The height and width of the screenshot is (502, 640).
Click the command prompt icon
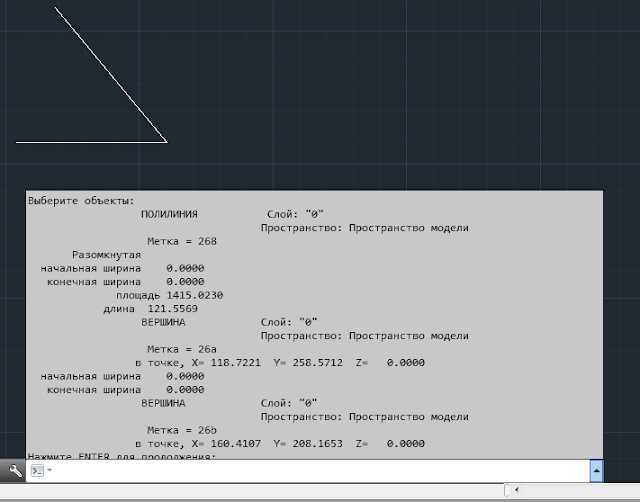pyautogui.click(x=37, y=471)
